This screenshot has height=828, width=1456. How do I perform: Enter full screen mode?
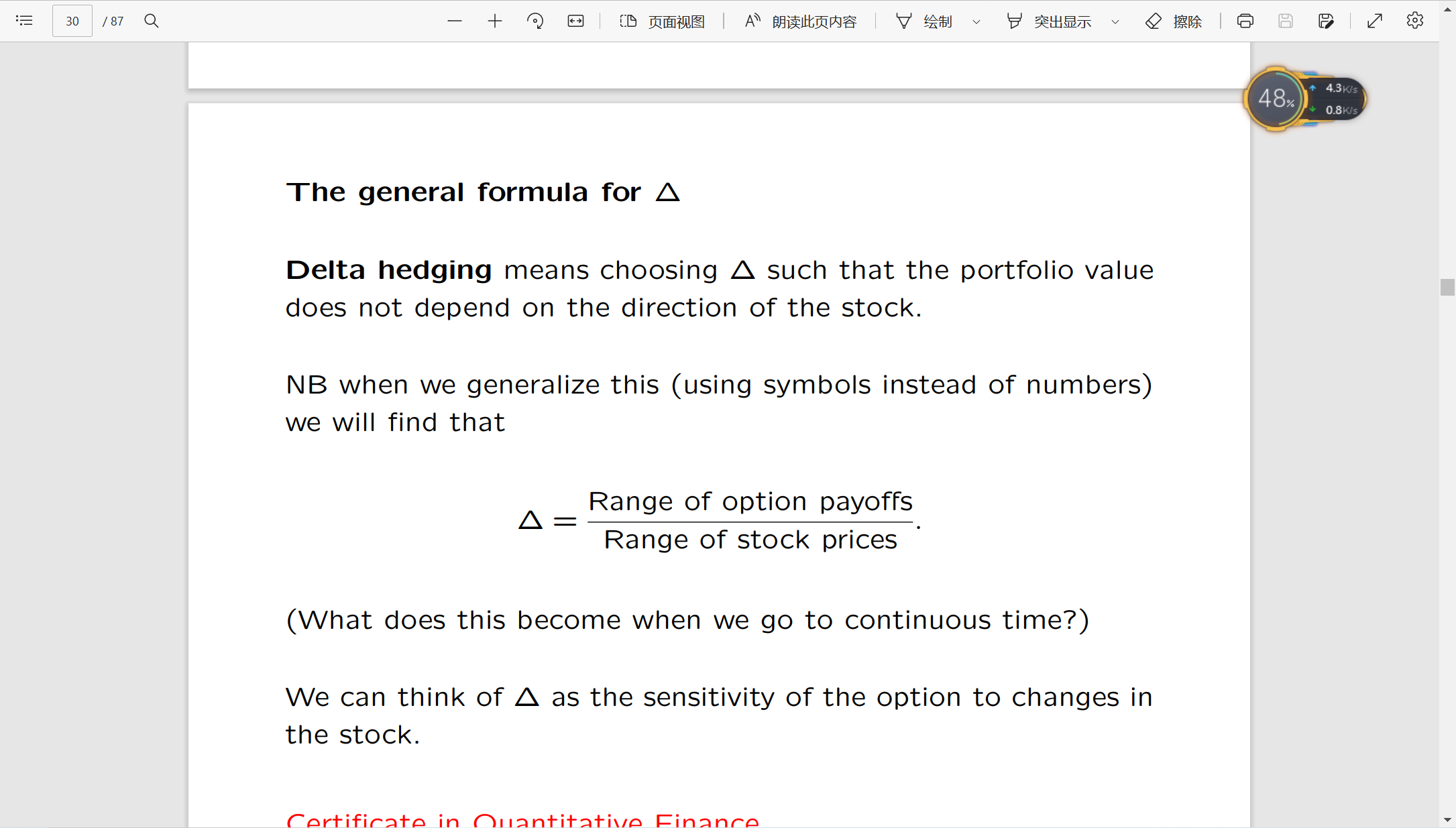(x=1375, y=21)
